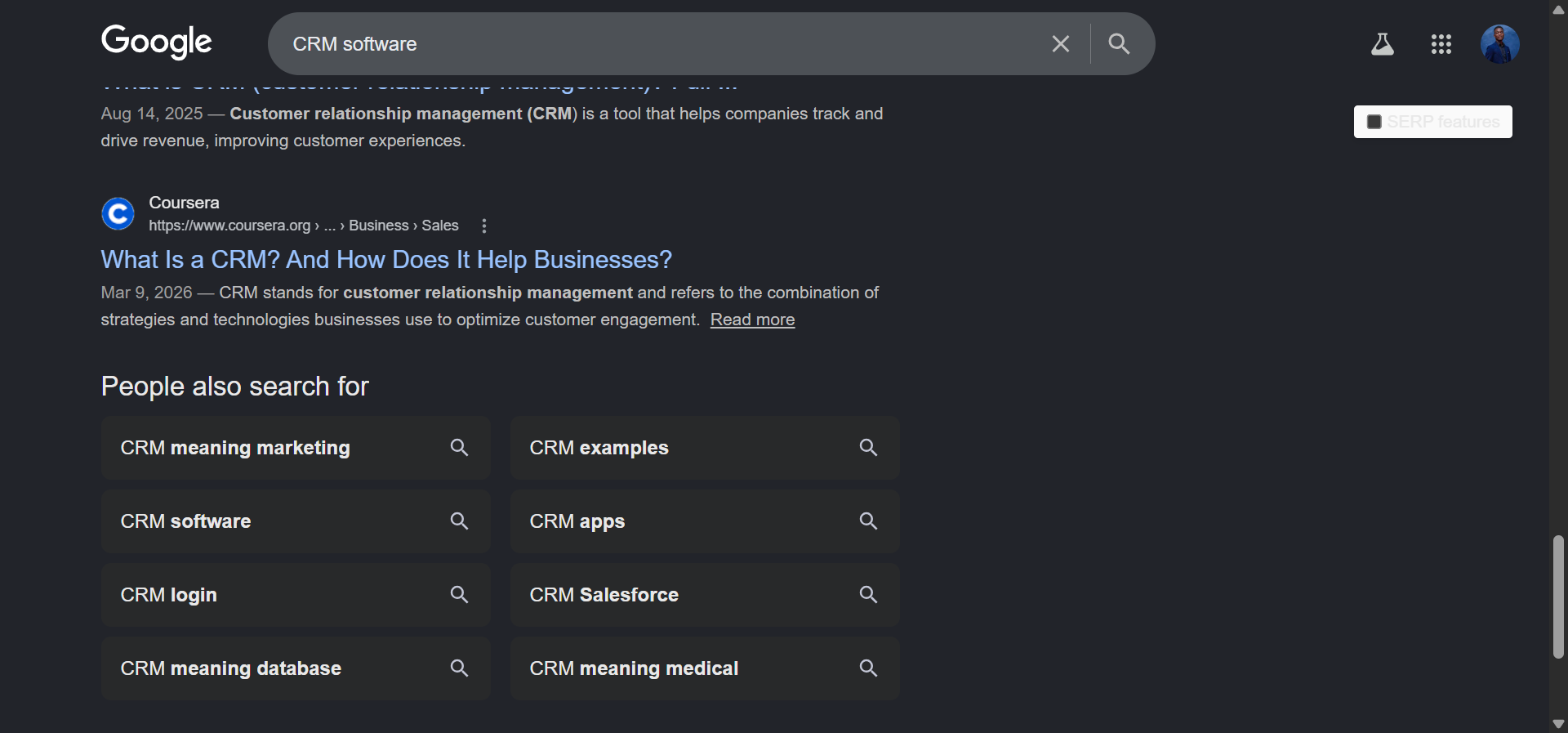Open the Google account profile picture
This screenshot has height=733, width=1568.
[1499, 44]
